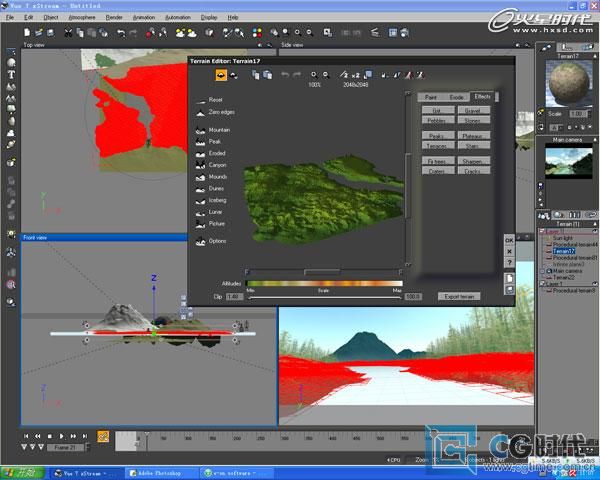The height and width of the screenshot is (480, 600).
Task: Click the scissors Cut icon in main toolbar
Action: pyautogui.click(x=68, y=33)
